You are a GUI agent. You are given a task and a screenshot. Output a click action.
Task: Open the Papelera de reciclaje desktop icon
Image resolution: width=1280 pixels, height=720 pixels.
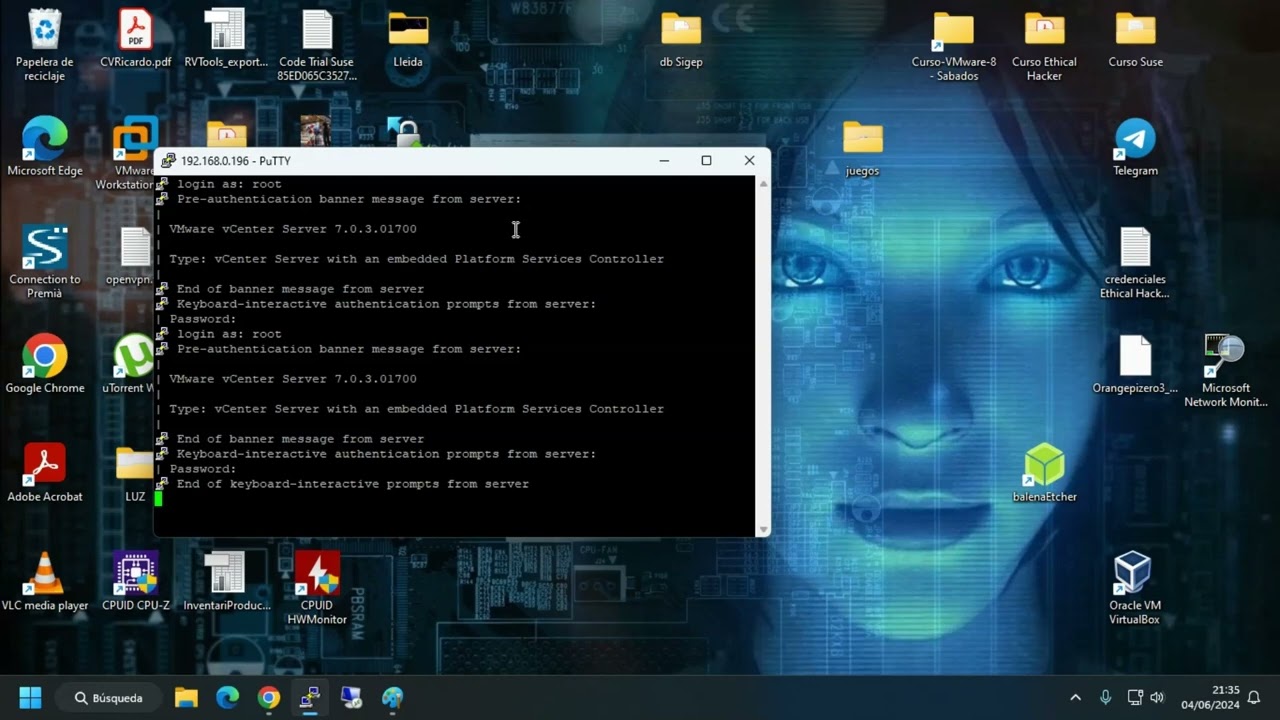point(45,45)
